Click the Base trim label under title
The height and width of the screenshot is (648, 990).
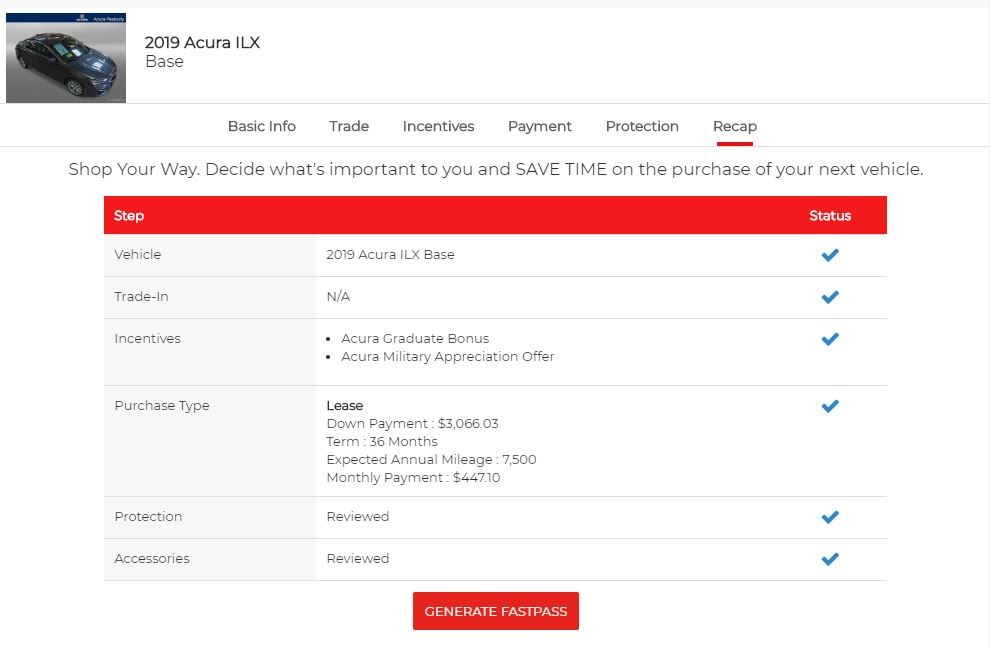164,61
